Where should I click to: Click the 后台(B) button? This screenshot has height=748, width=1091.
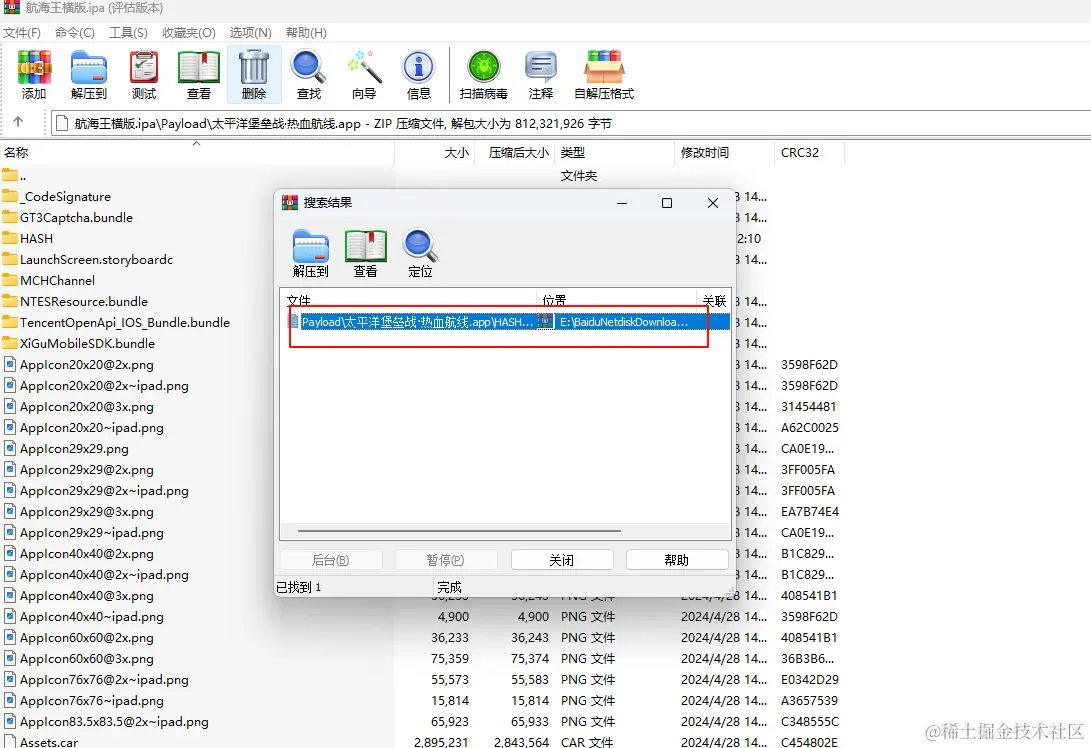coord(331,559)
